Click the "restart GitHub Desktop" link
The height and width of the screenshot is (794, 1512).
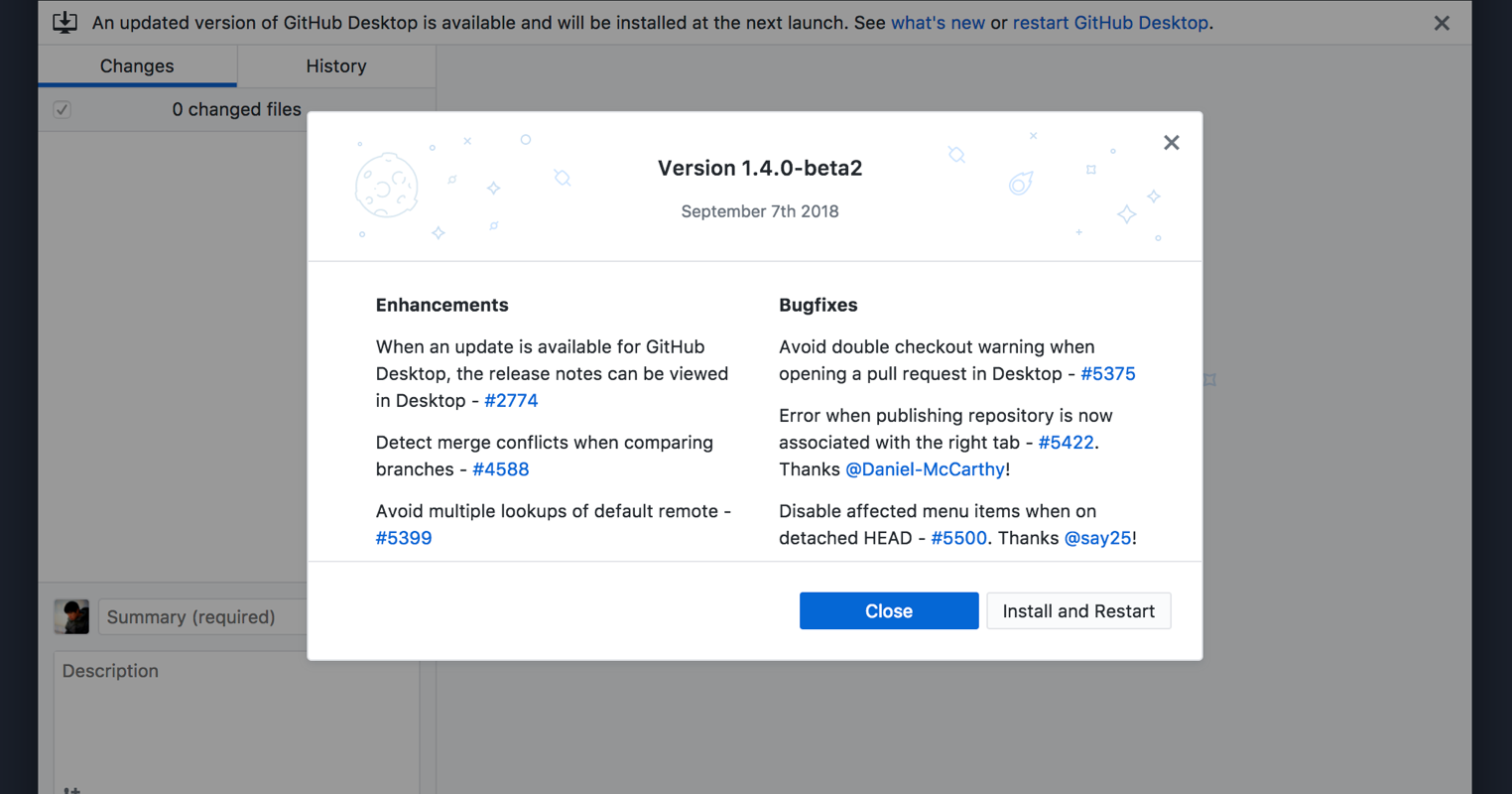click(x=1109, y=22)
